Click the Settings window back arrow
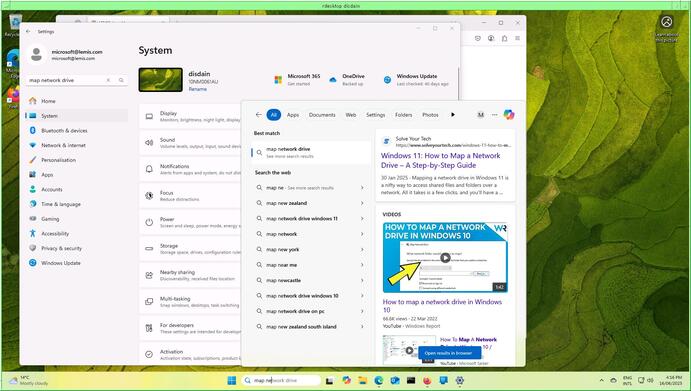Image resolution: width=691 pixels, height=391 pixels. pyautogui.click(x=28, y=32)
